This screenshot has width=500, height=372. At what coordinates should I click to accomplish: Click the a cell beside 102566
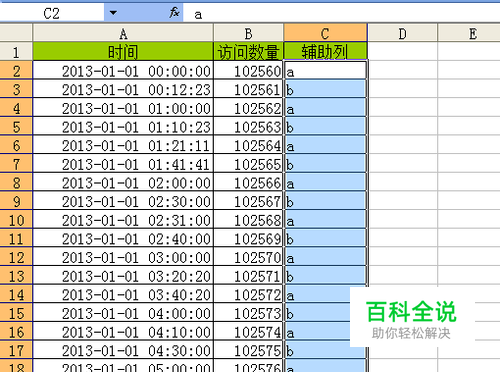tap(325, 182)
